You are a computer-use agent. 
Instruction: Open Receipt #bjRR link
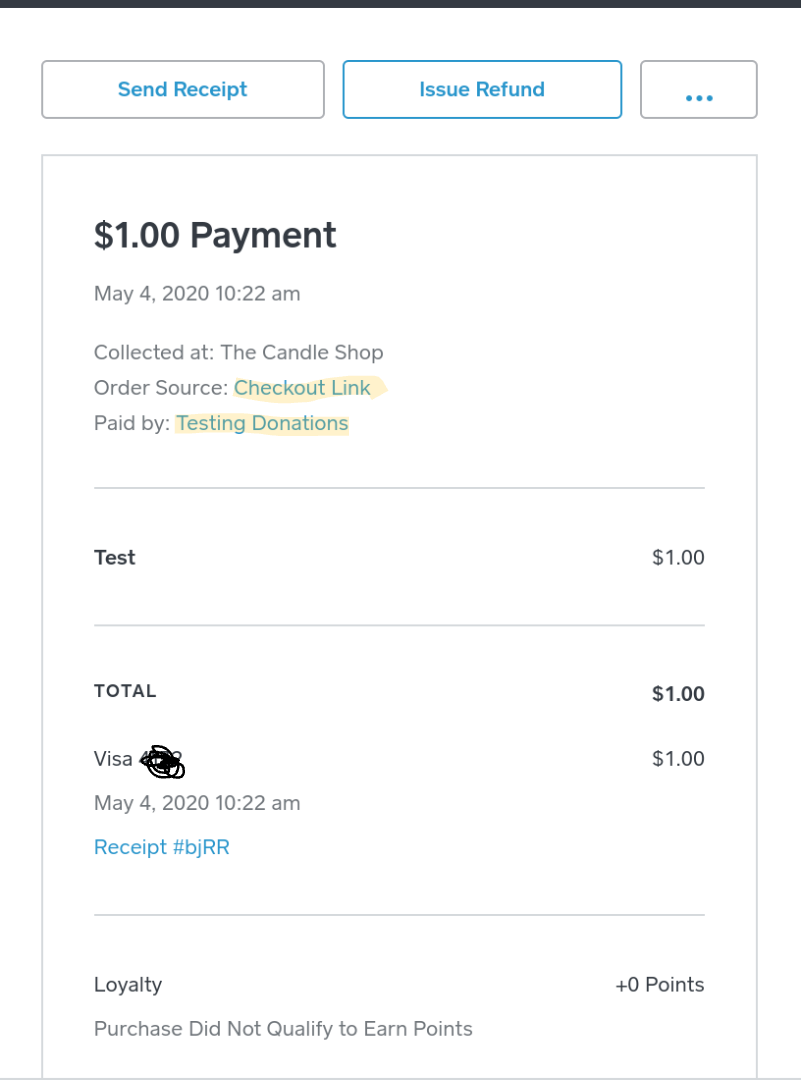tap(162, 847)
